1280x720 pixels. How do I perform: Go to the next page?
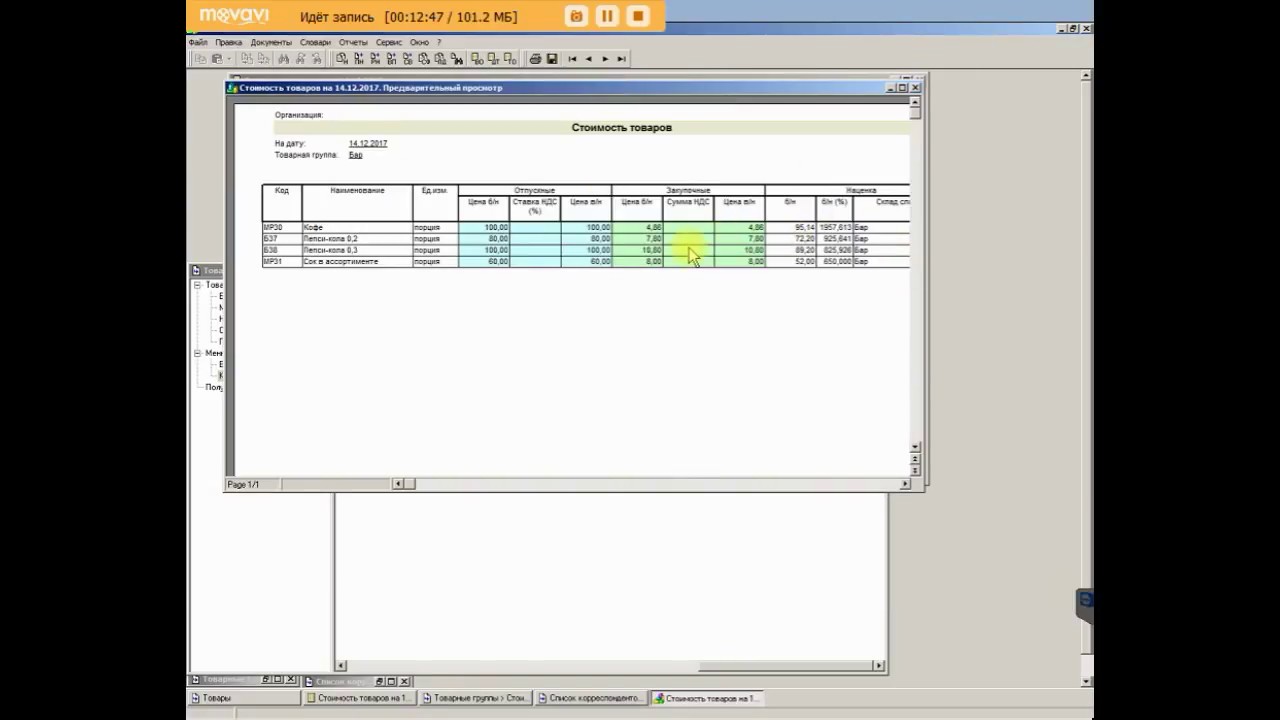pyautogui.click(x=605, y=59)
